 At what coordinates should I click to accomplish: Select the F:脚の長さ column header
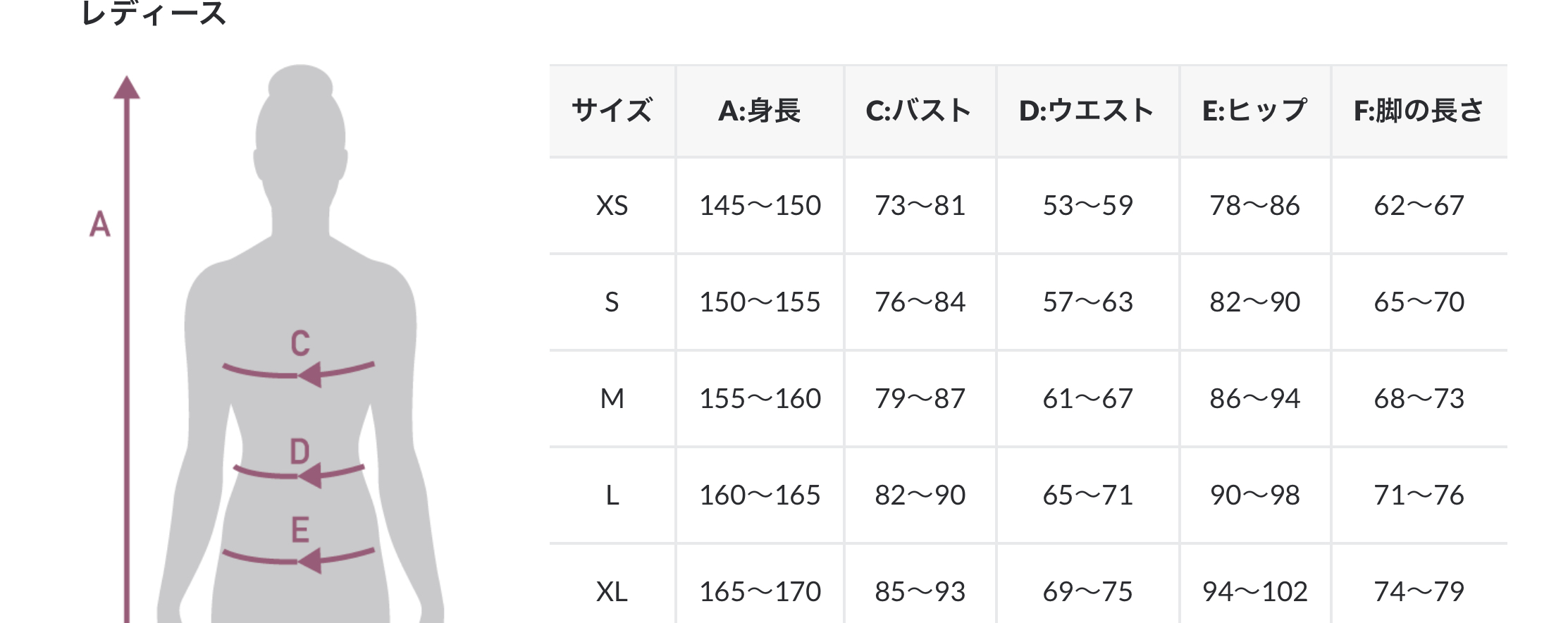[x=1419, y=111]
